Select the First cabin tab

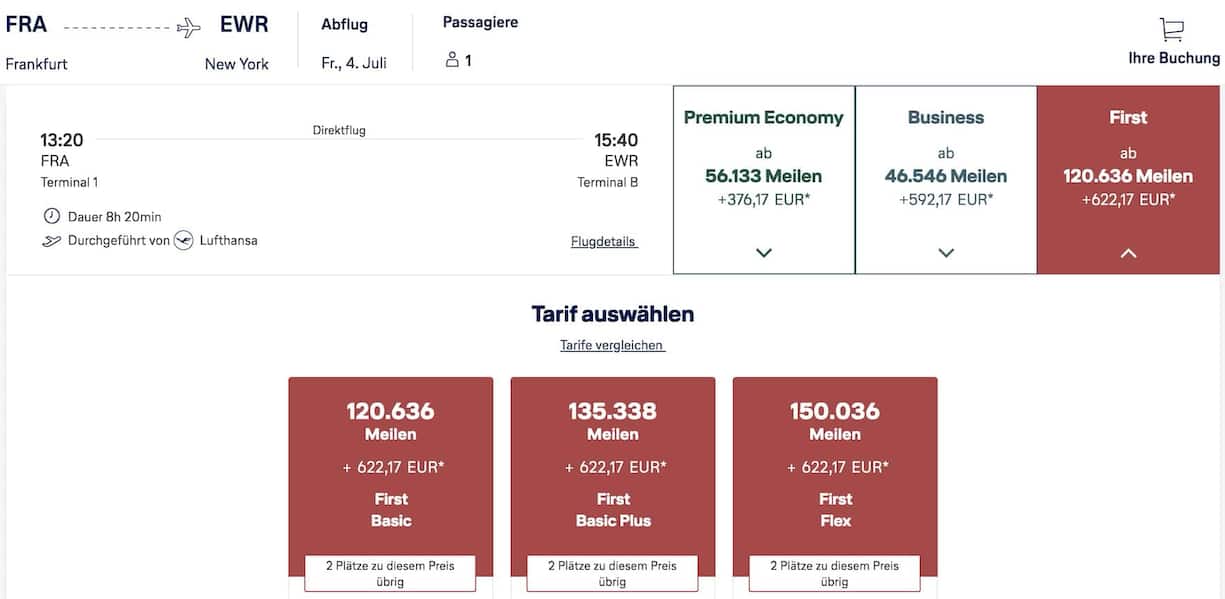coord(1128,160)
